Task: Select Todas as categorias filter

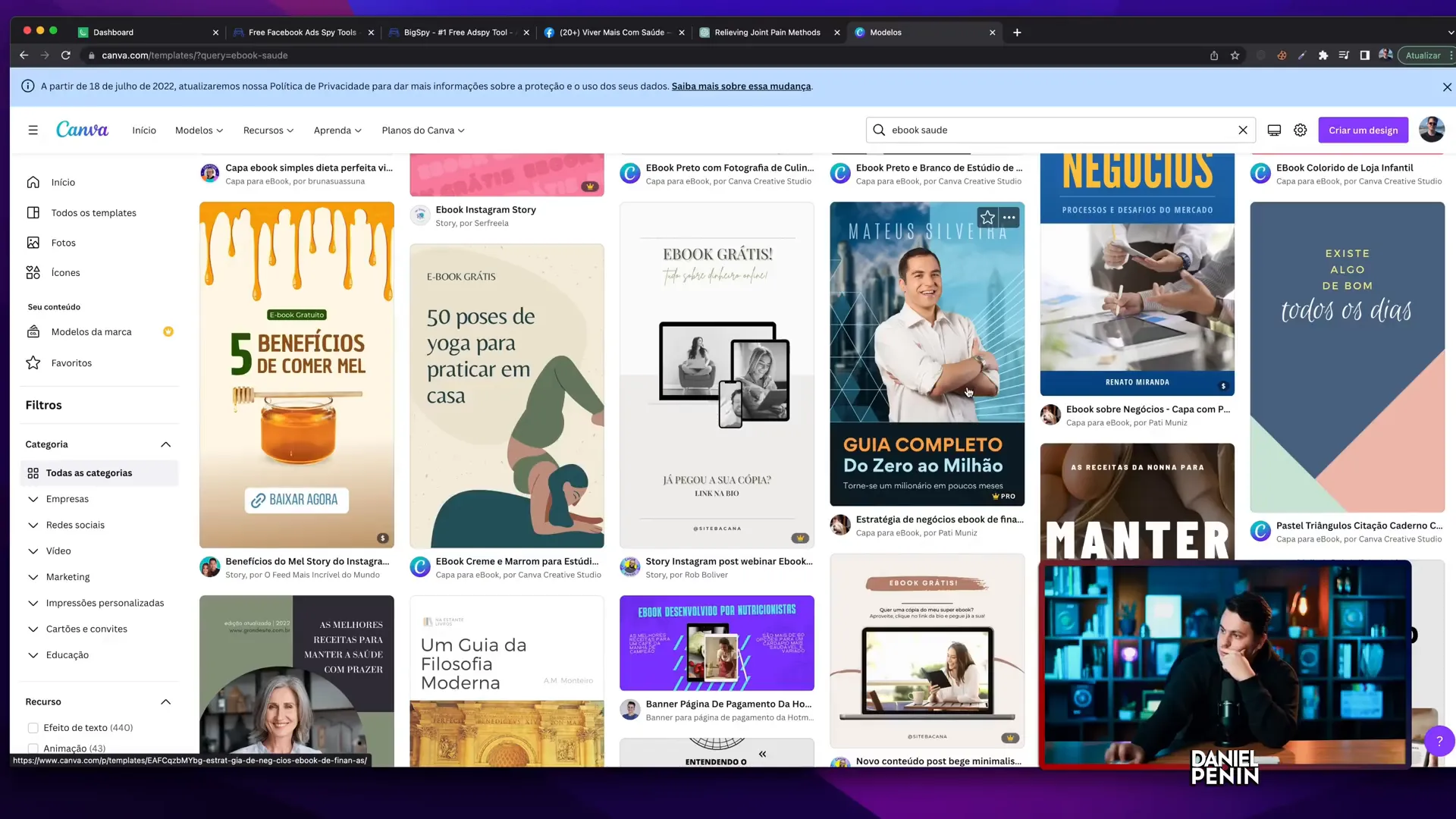Action: (x=99, y=473)
